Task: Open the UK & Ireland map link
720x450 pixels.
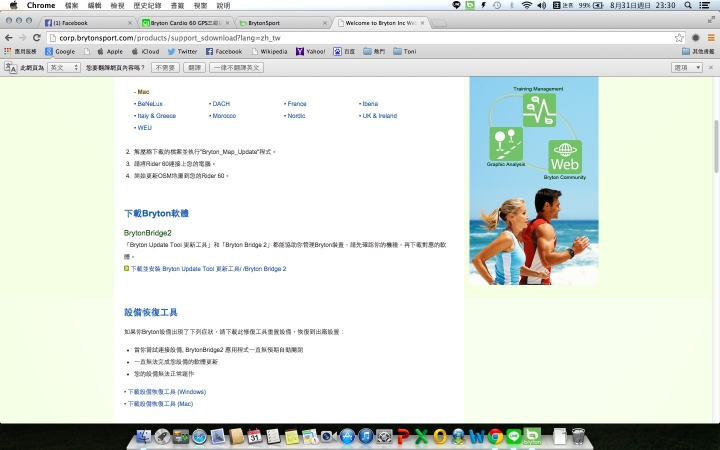Action: (380, 116)
